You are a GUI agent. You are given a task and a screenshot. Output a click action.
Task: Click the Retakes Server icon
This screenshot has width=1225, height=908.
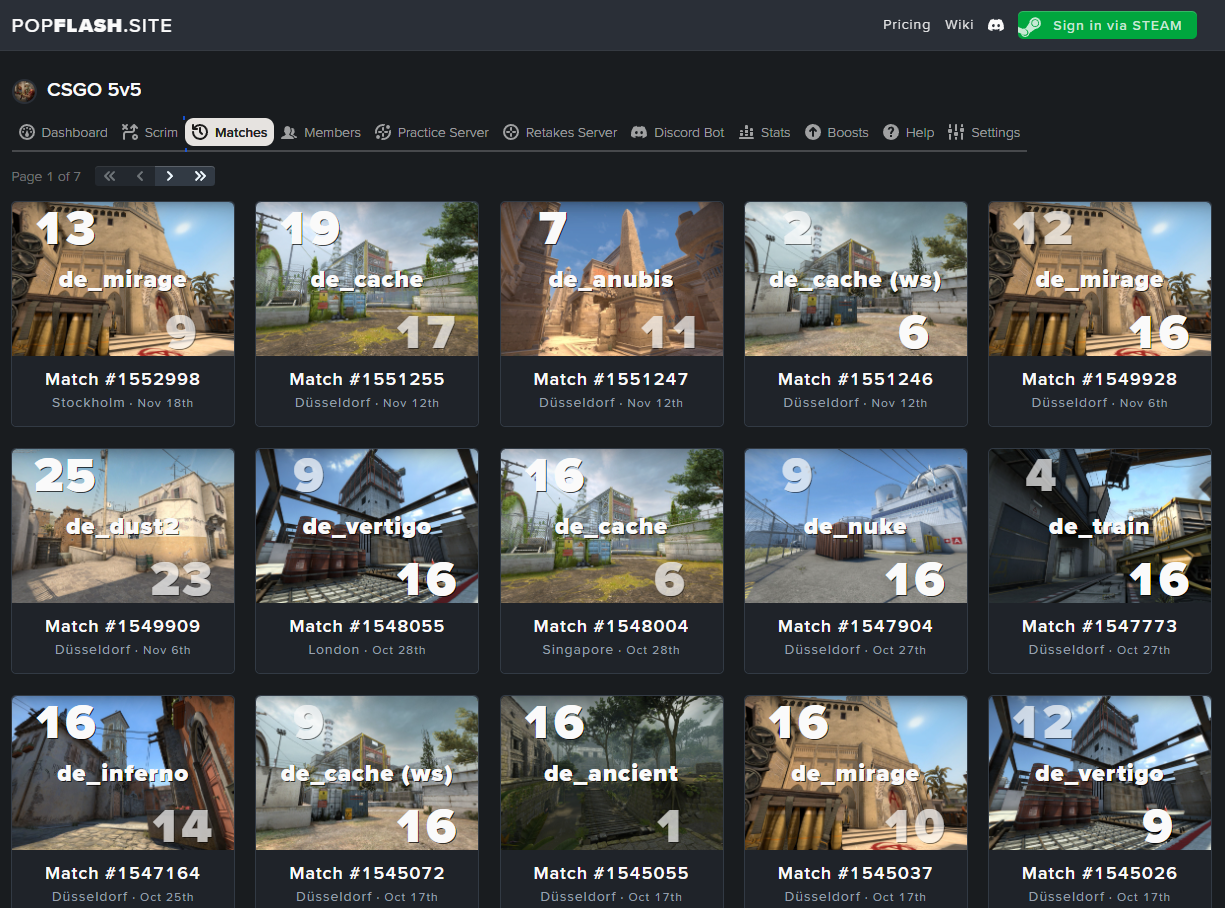[x=511, y=132]
